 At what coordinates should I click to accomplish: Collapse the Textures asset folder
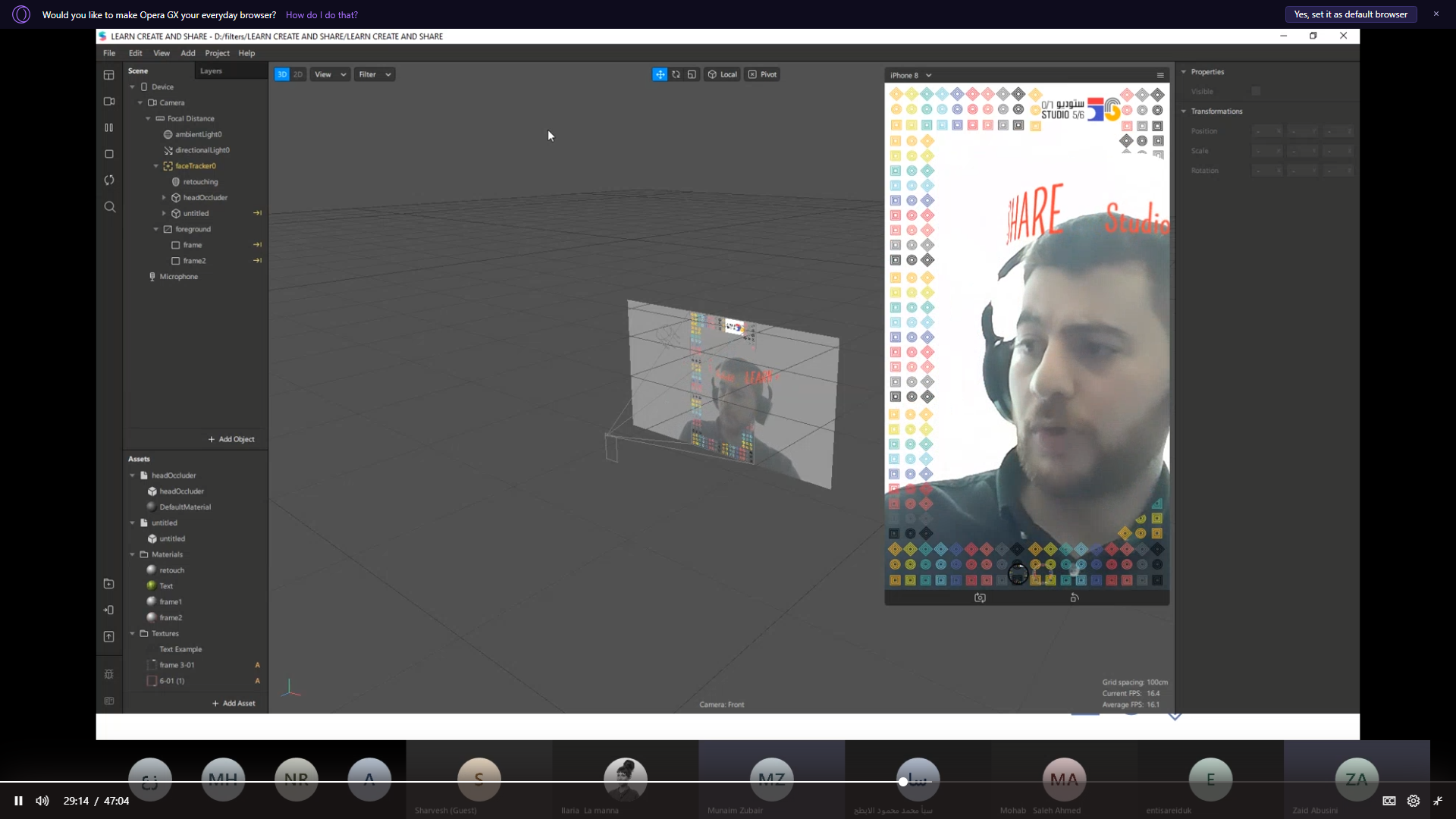[x=132, y=633]
